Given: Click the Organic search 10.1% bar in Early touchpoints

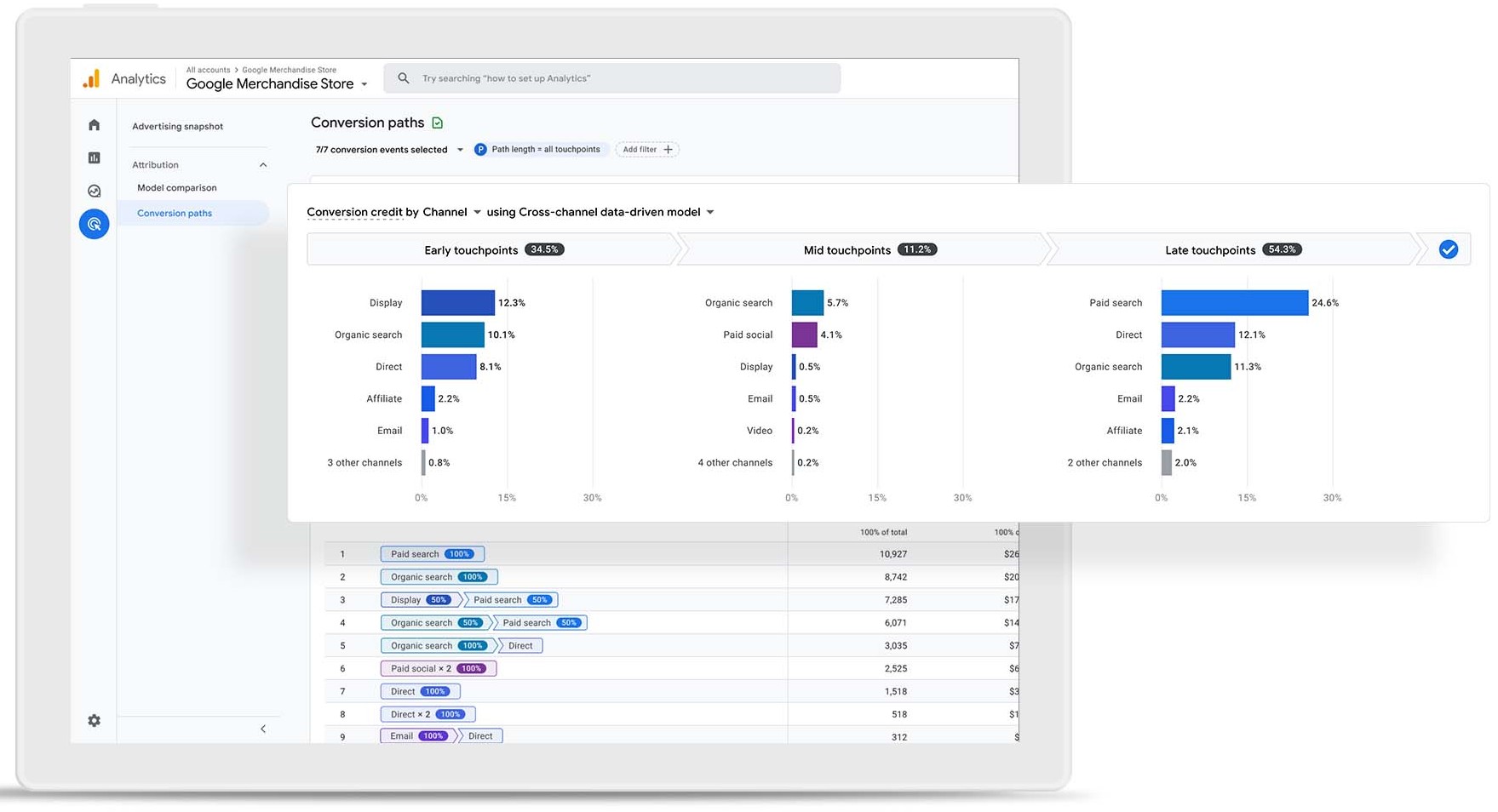Looking at the screenshot, I should coord(452,335).
